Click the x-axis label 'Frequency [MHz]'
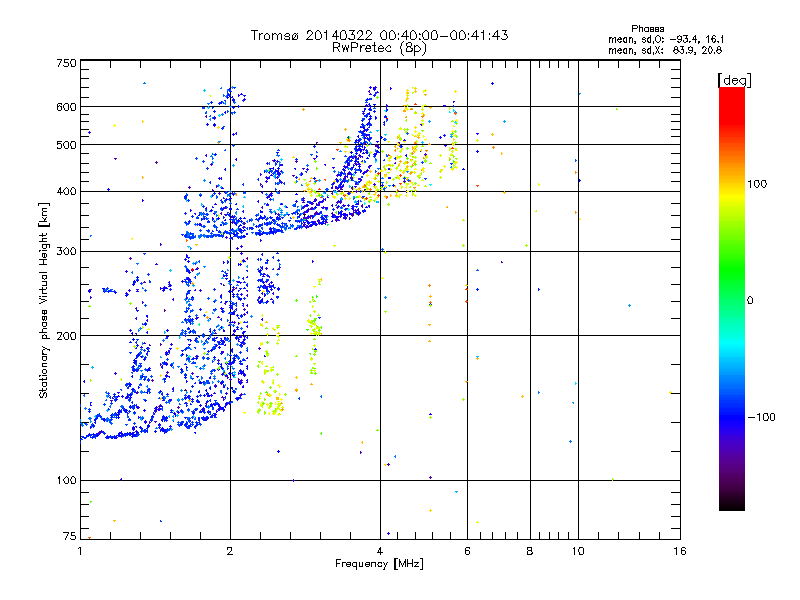The height and width of the screenshot is (600, 800). [379, 564]
